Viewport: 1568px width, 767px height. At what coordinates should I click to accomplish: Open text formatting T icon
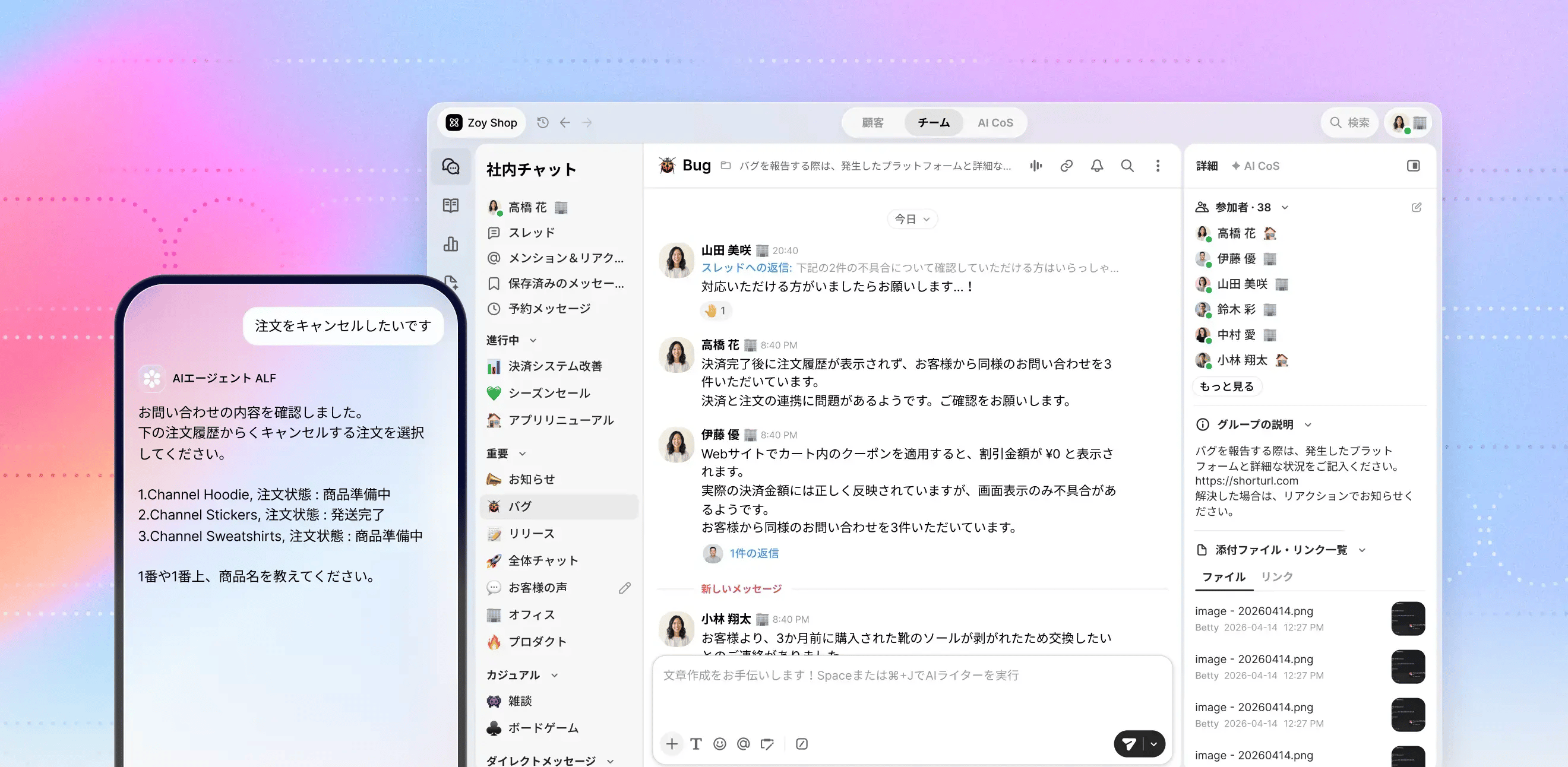click(x=696, y=743)
